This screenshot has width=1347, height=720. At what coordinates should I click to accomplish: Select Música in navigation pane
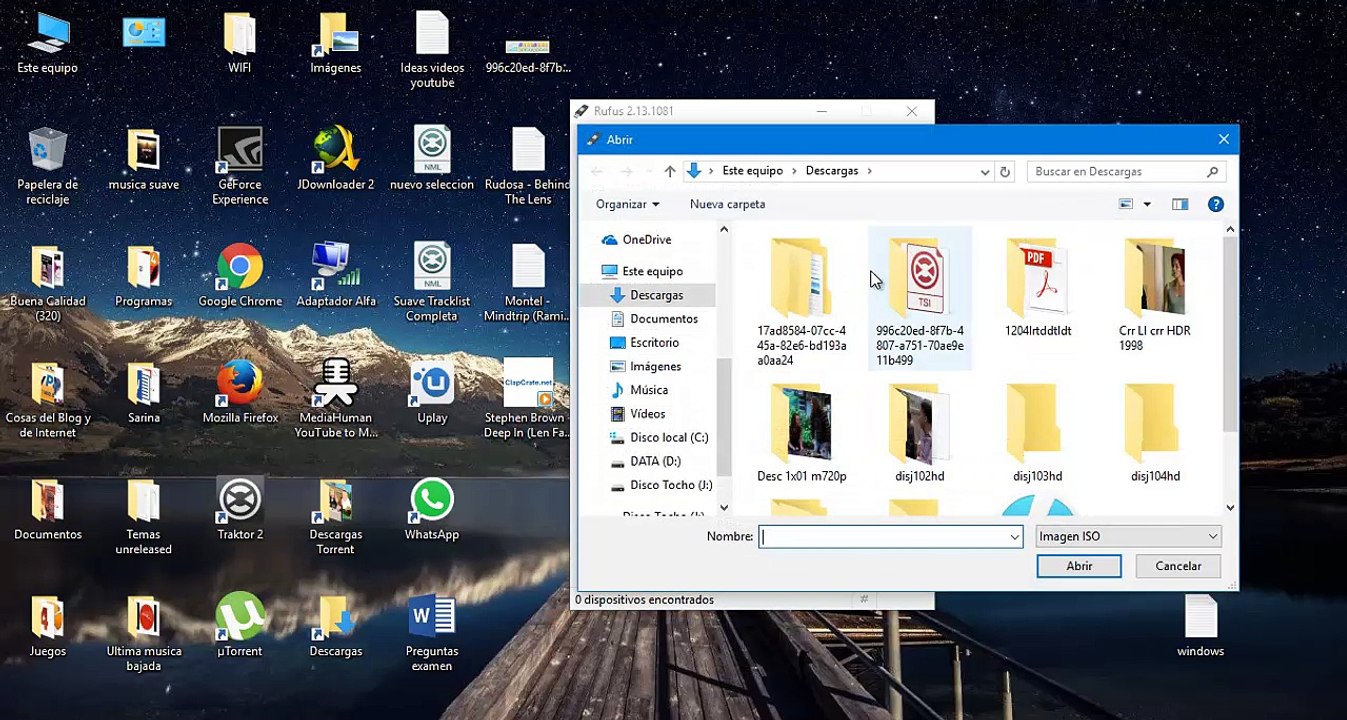[x=649, y=390]
